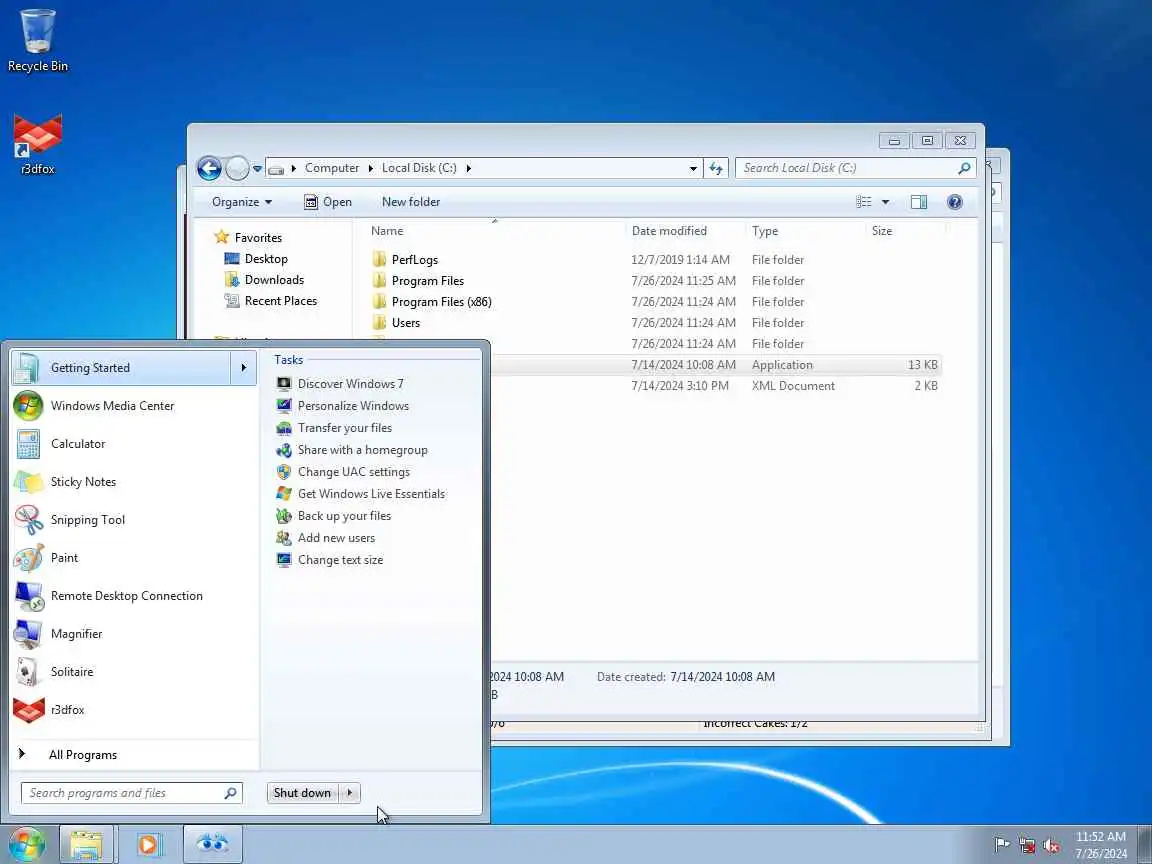
Task: Launch r3dfox desktop shortcut
Action: (x=37, y=144)
